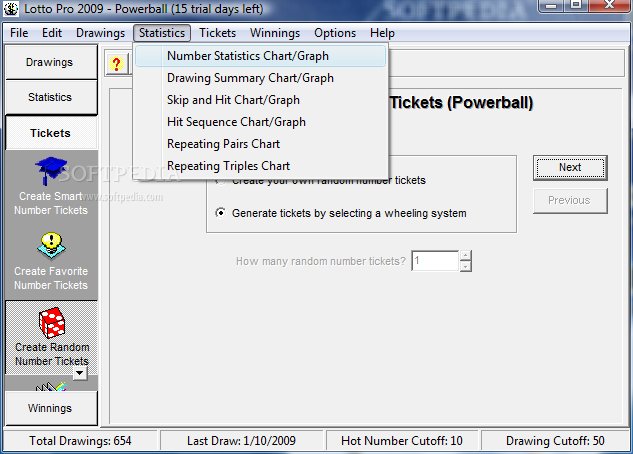The height and width of the screenshot is (454, 633).
Task: Switch to the Statistics sidebar section
Action: point(51,97)
